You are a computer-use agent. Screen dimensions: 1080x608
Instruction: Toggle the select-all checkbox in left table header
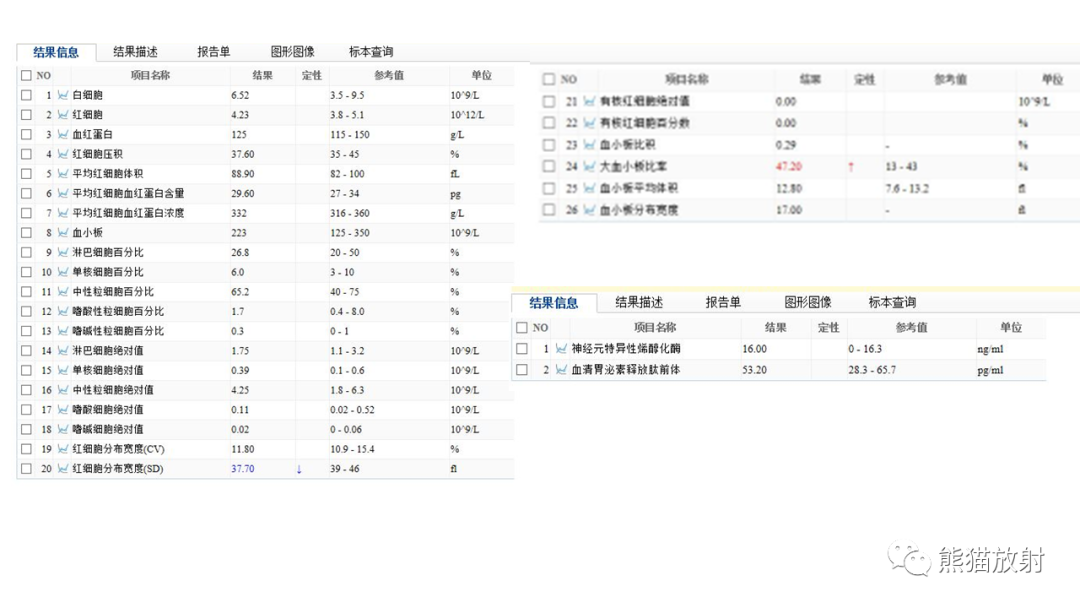pyautogui.click(x=26, y=76)
